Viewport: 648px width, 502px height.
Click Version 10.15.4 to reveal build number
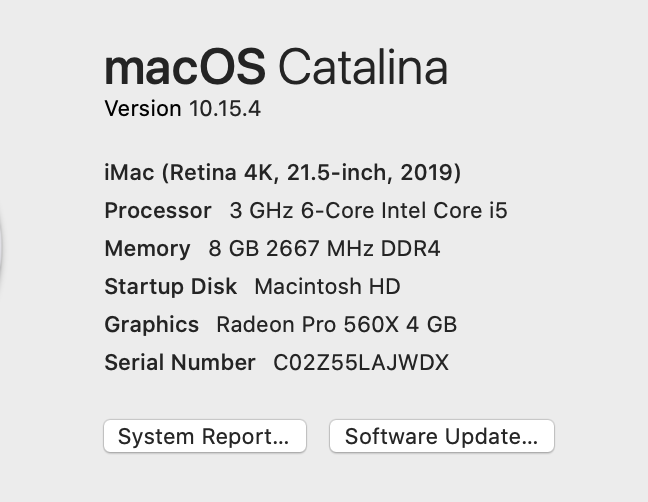(x=183, y=109)
